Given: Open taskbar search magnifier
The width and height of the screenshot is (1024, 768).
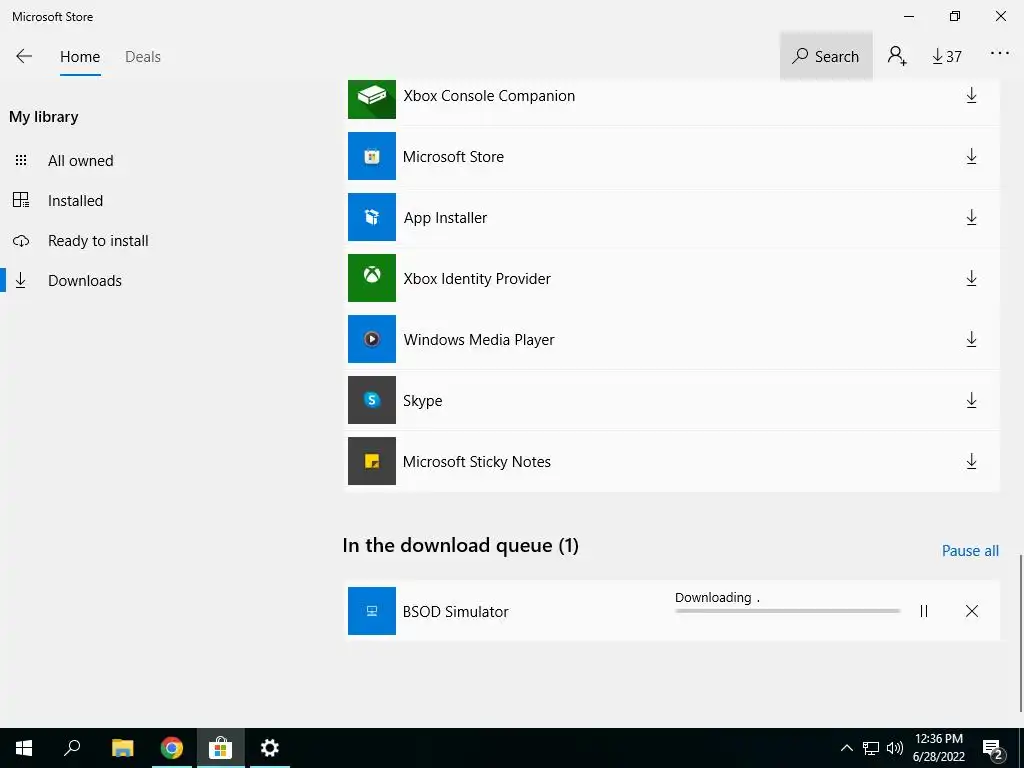Looking at the screenshot, I should [72, 748].
